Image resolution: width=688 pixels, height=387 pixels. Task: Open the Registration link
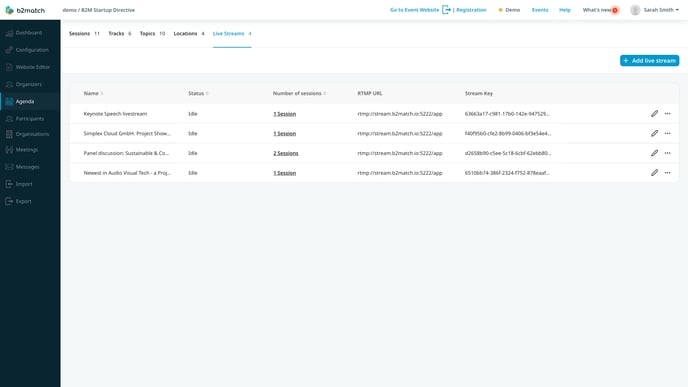point(471,10)
